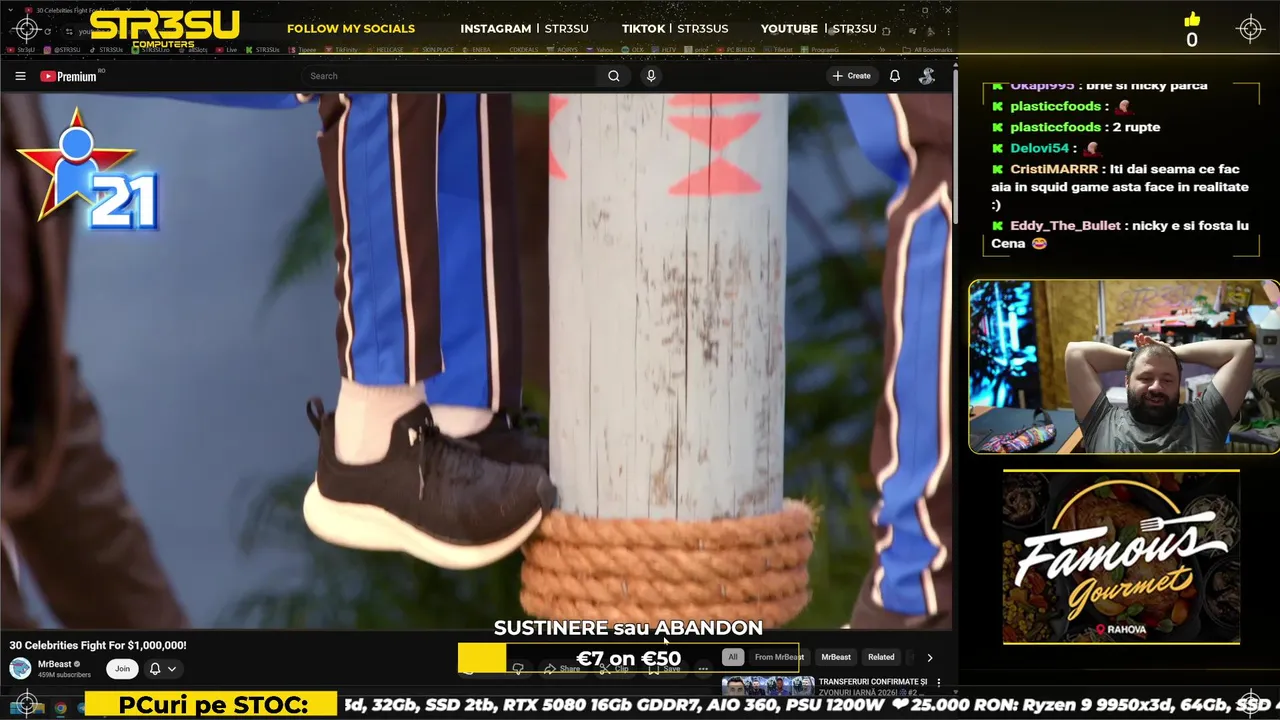Open the Str3sU bookmark
The image size is (1280, 720).
point(21,49)
